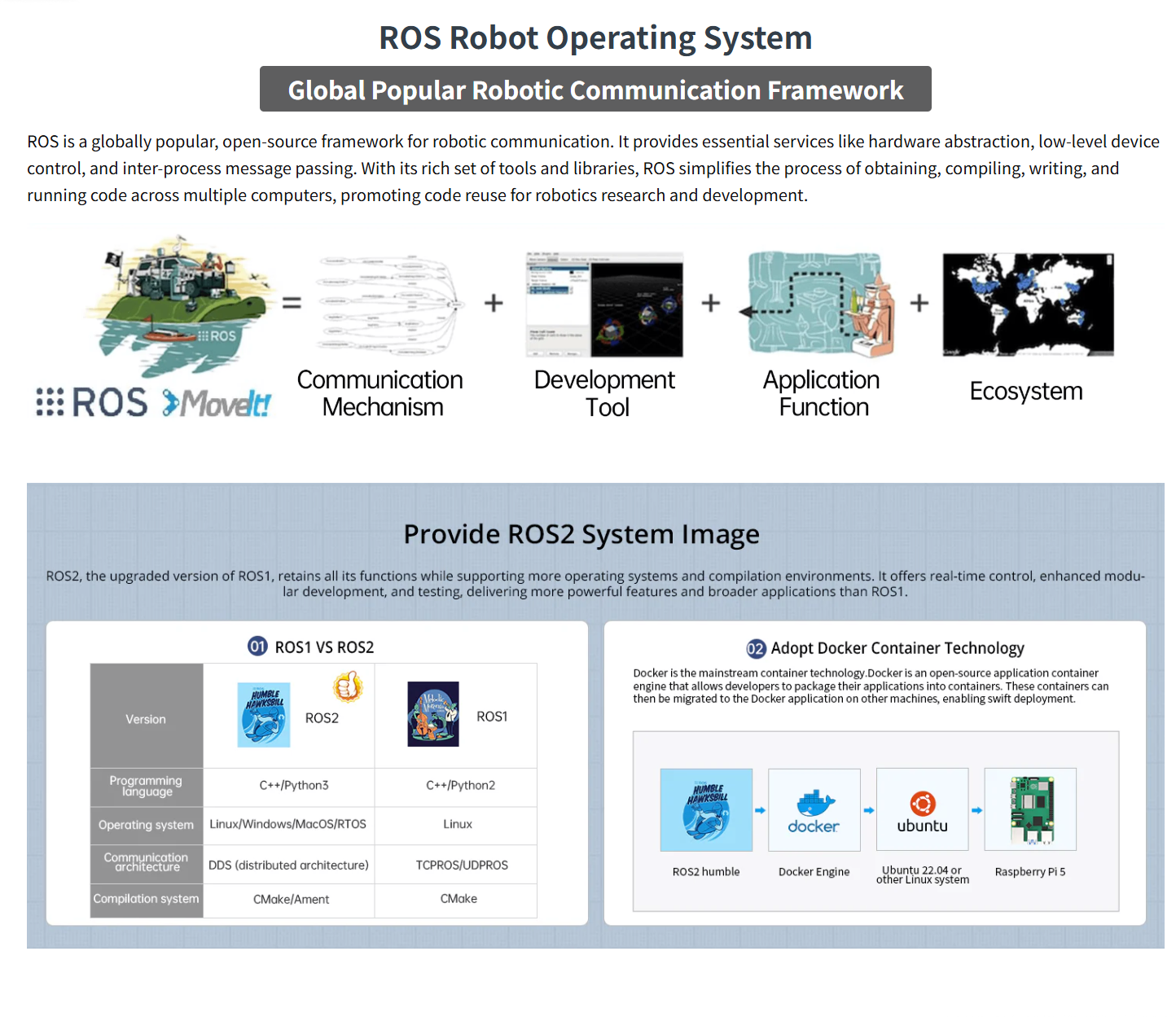Click "Adopt Docker Container Technology" heading
This screenshot has width=1176, height=1017.
point(897,648)
